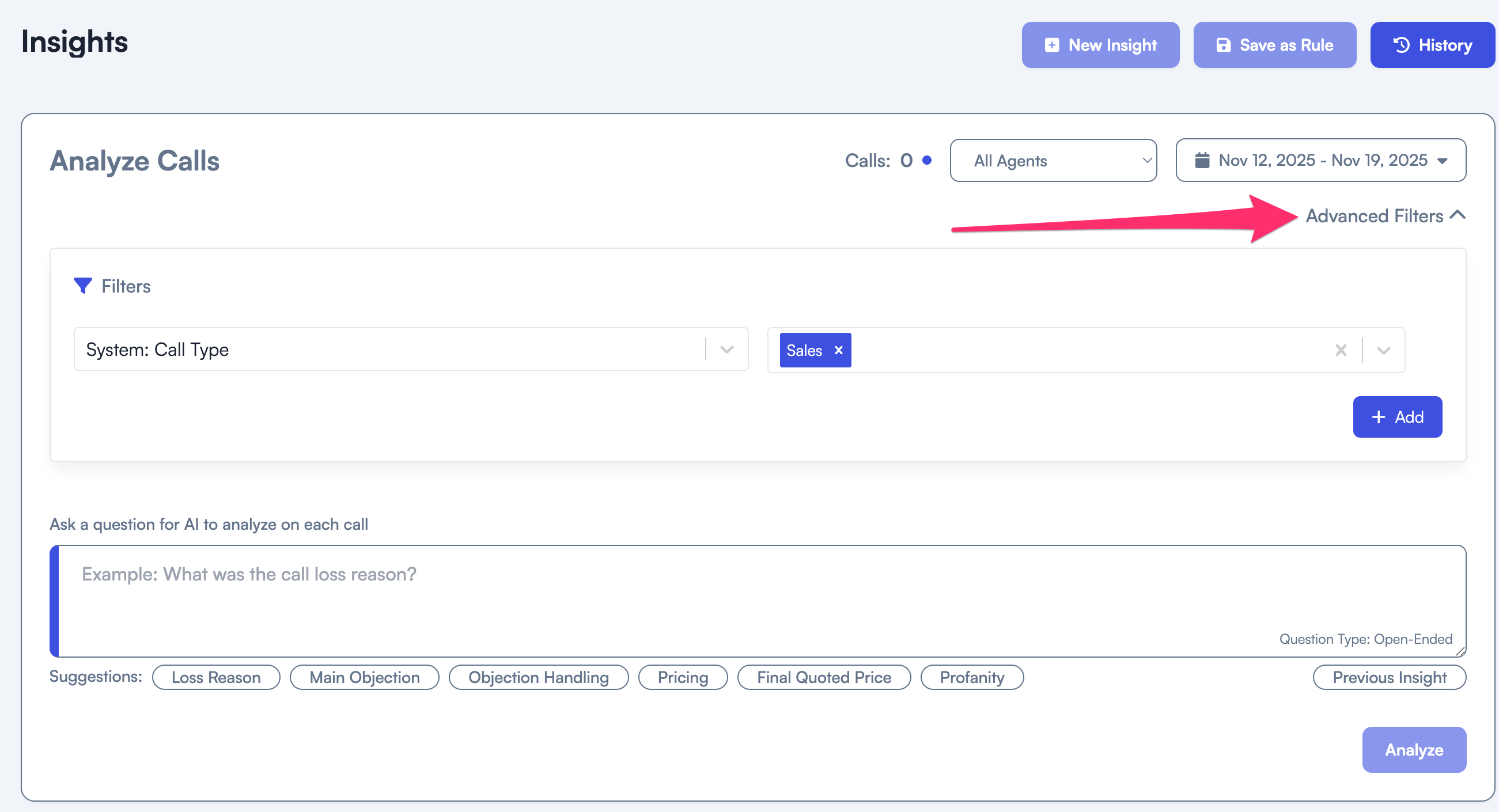Add a new filter row

click(x=1396, y=417)
